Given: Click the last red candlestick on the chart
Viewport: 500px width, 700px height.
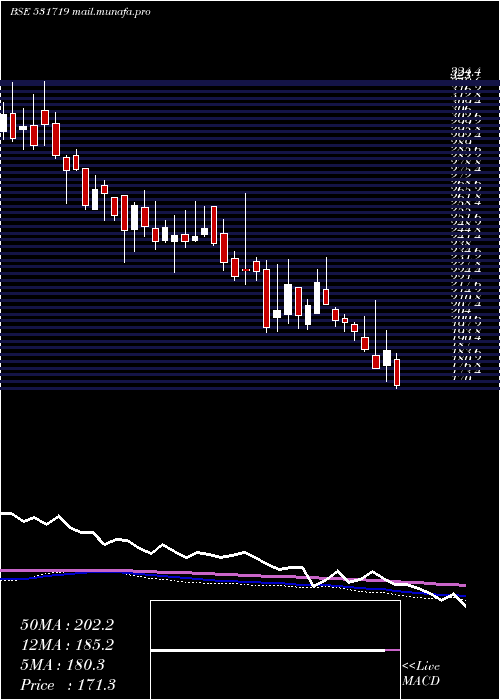Looking at the screenshot, I should [397, 372].
